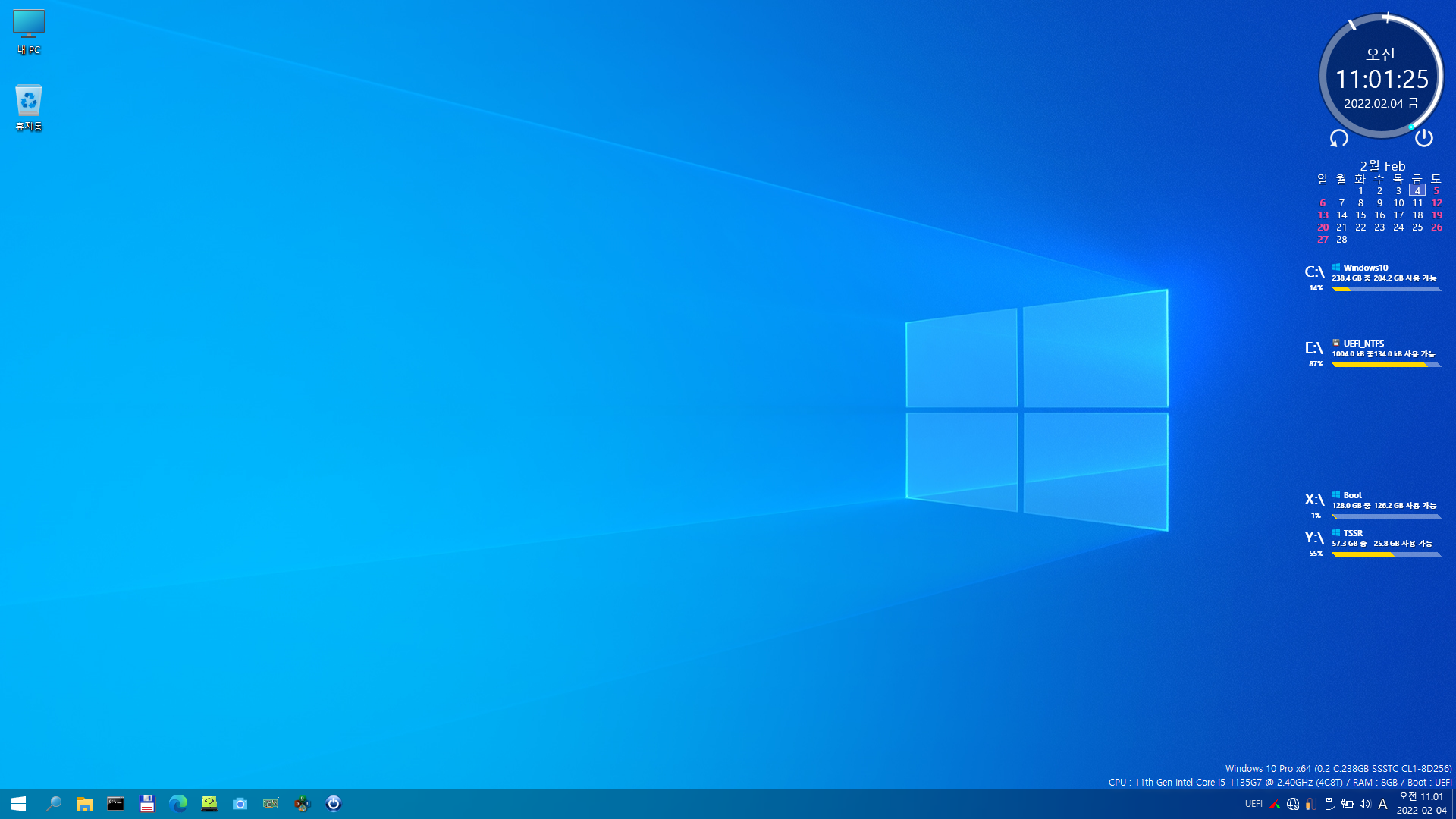1456x819 pixels.
Task: Click the 14% label under C:\
Action: pos(1316,288)
